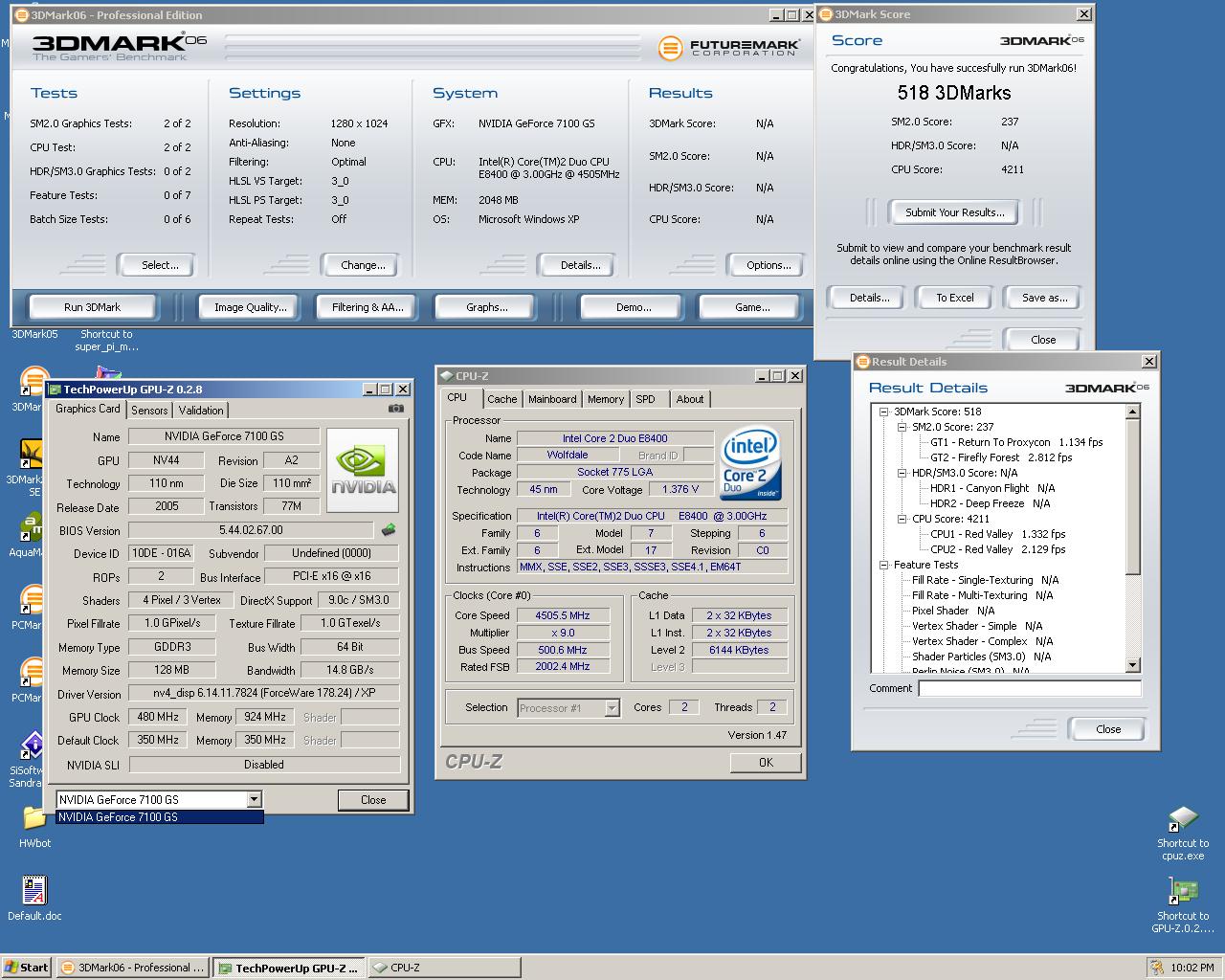Viewport: 1225px width, 980px height.
Task: Open the 3DMark05 desktop shortcut icon
Action: pos(33,334)
